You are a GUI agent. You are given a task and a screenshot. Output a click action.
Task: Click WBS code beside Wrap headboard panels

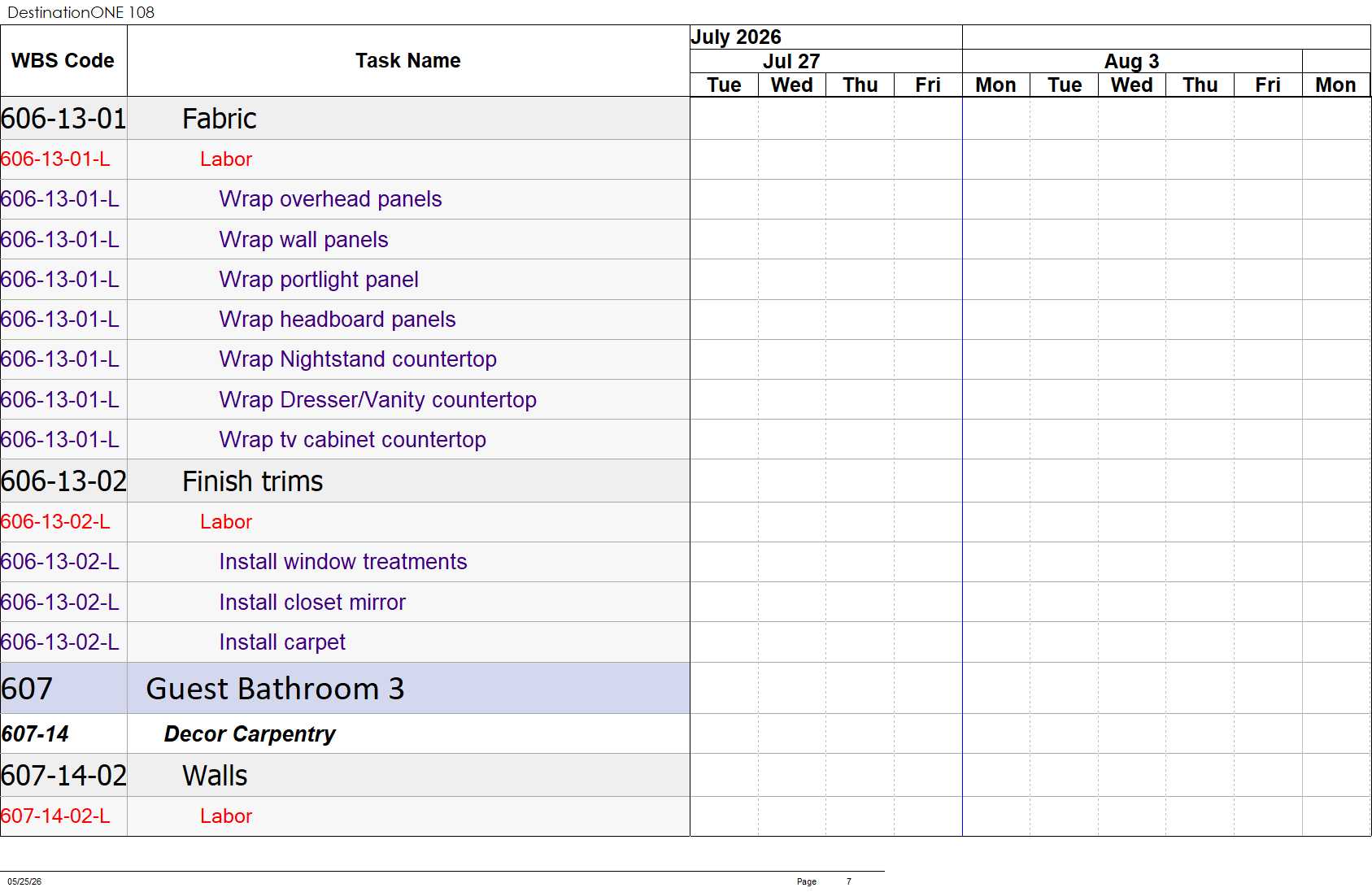[60, 320]
